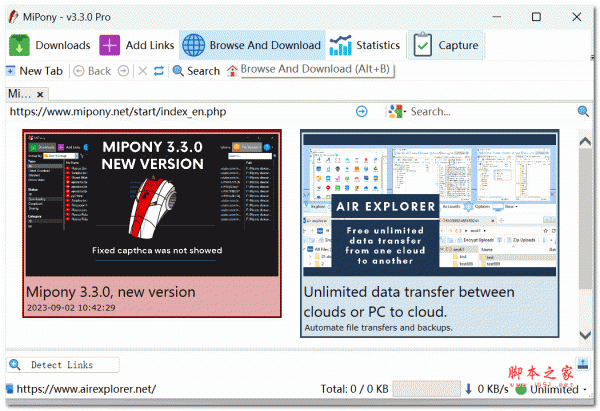Click the New Tab plus icon
The image size is (600, 411).
[x=10, y=71]
